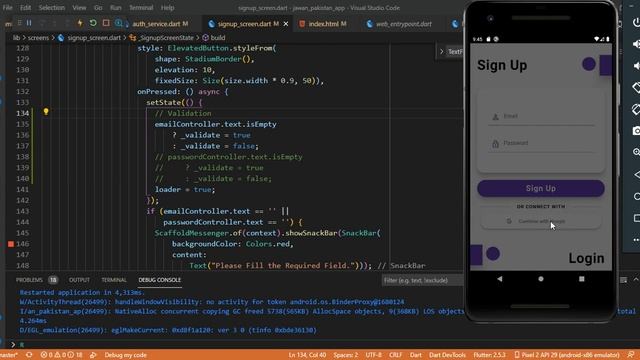This screenshot has height=360, width=640.
Task: Click emulator zoom magnifier icon
Action: (x=636, y=152)
